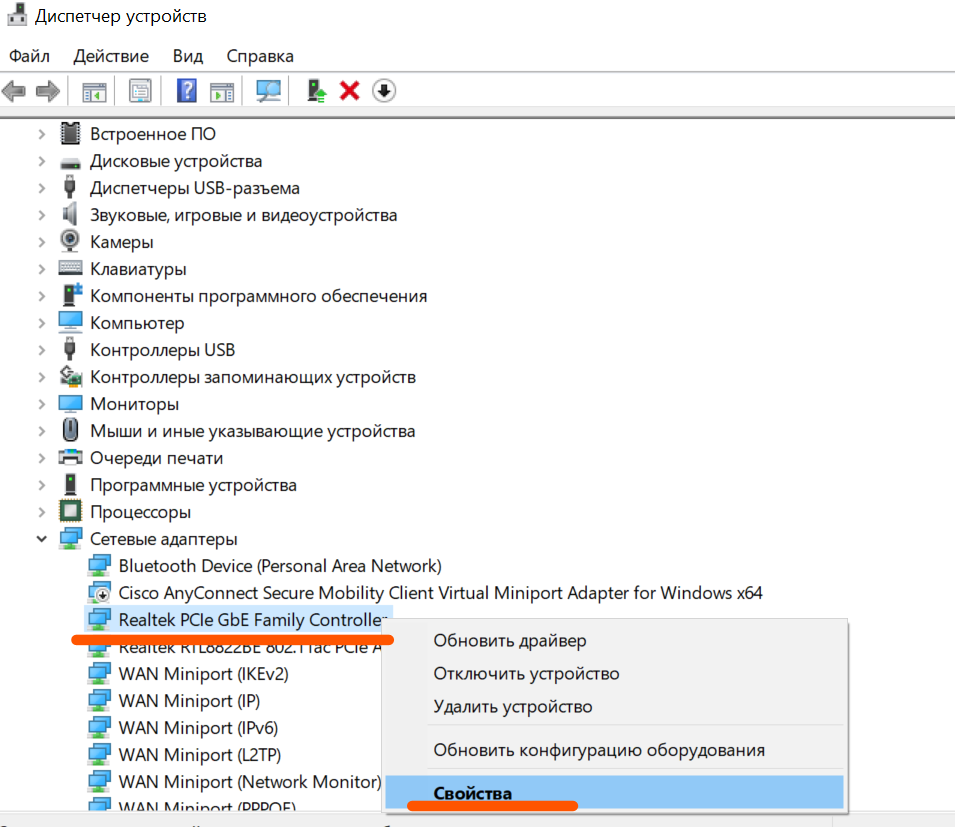Select WAN Miniport (IPv6) adapter
Image resolution: width=955 pixels, height=827 pixels.
point(199,728)
